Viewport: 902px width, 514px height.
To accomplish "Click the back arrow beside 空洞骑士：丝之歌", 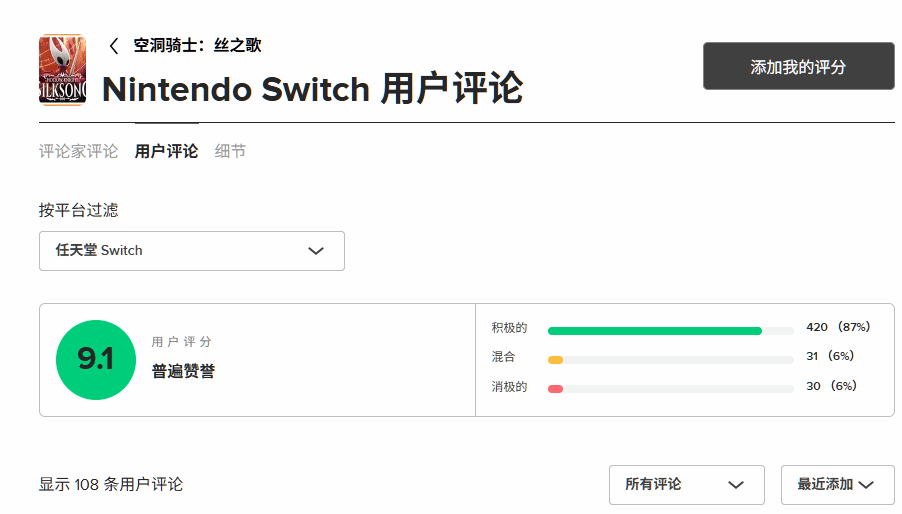I will coord(114,46).
